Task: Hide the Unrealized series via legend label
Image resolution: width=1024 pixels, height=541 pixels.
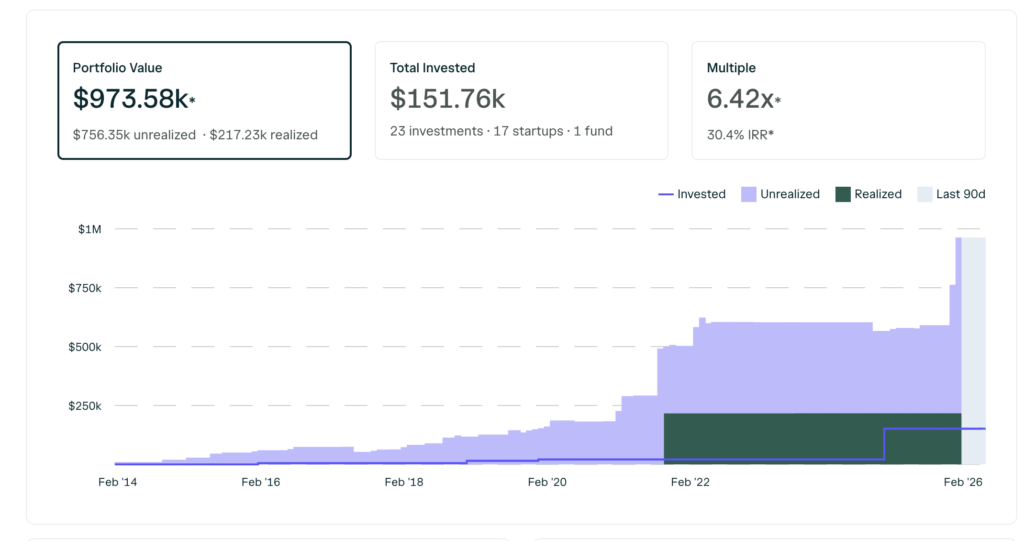Action: pos(789,194)
